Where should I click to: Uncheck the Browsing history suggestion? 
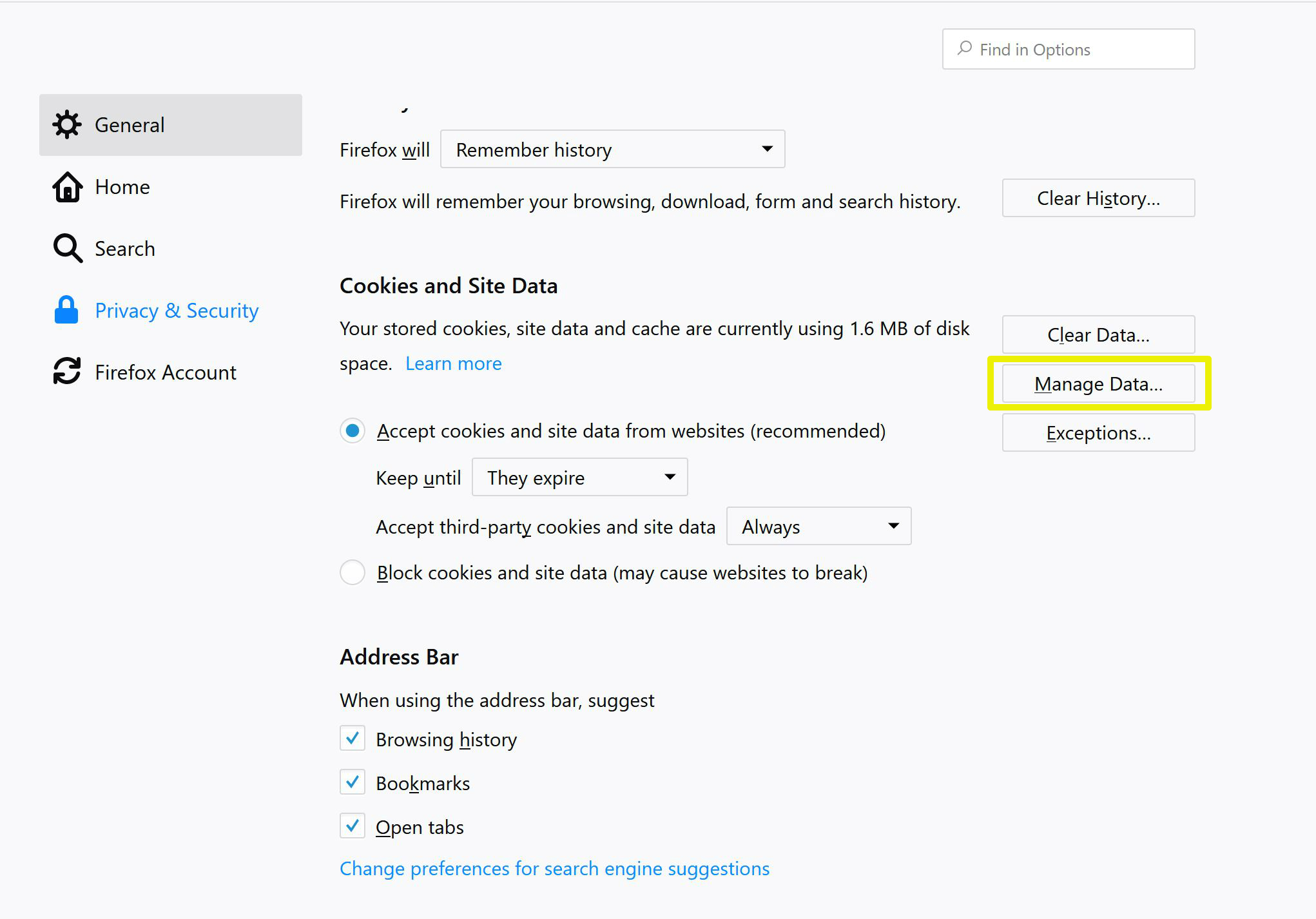pyautogui.click(x=353, y=739)
